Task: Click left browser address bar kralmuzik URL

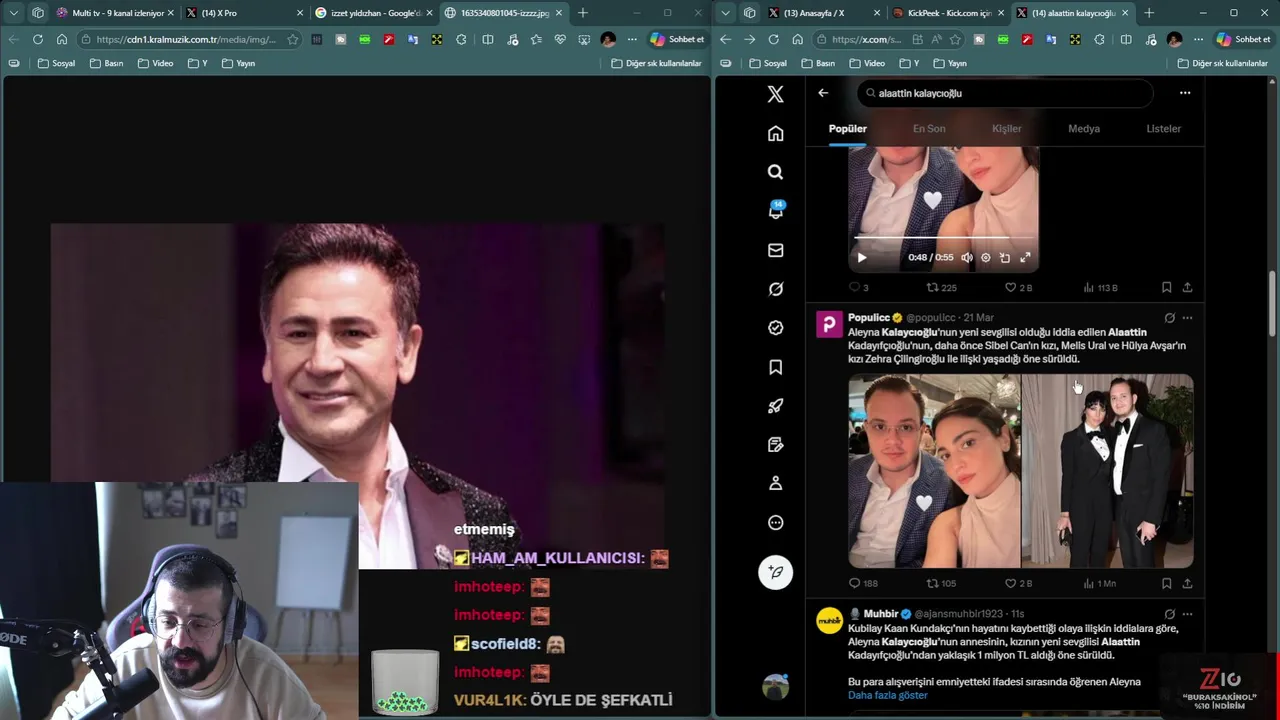Action: (188, 39)
